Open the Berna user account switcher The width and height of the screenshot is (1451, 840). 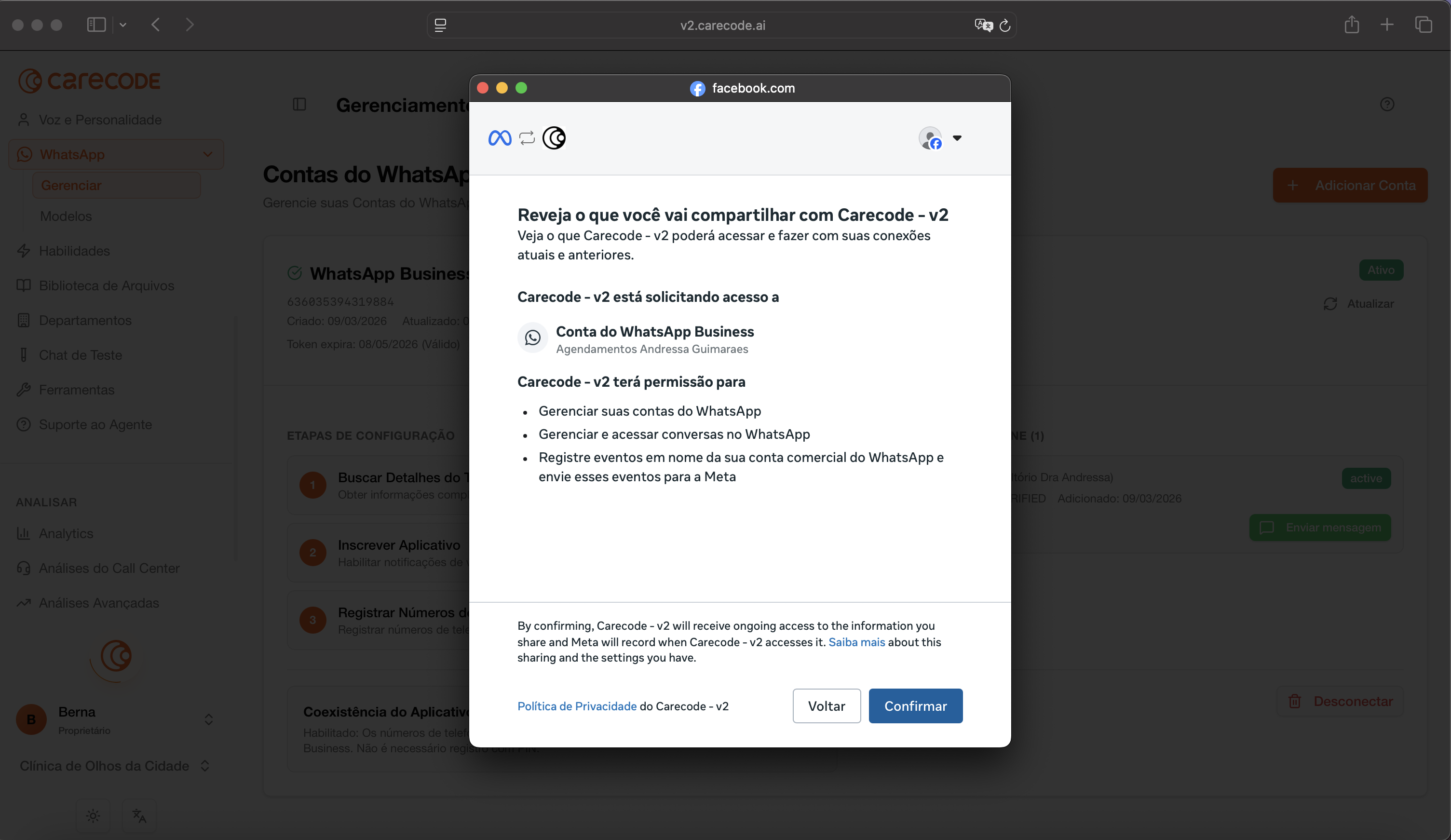point(208,719)
